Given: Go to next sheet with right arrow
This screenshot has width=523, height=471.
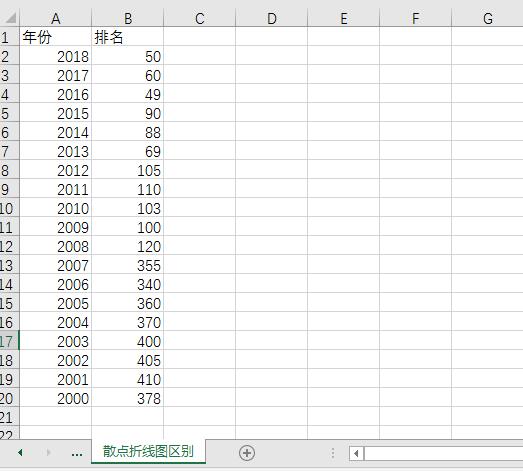Looking at the screenshot, I should [49, 452].
